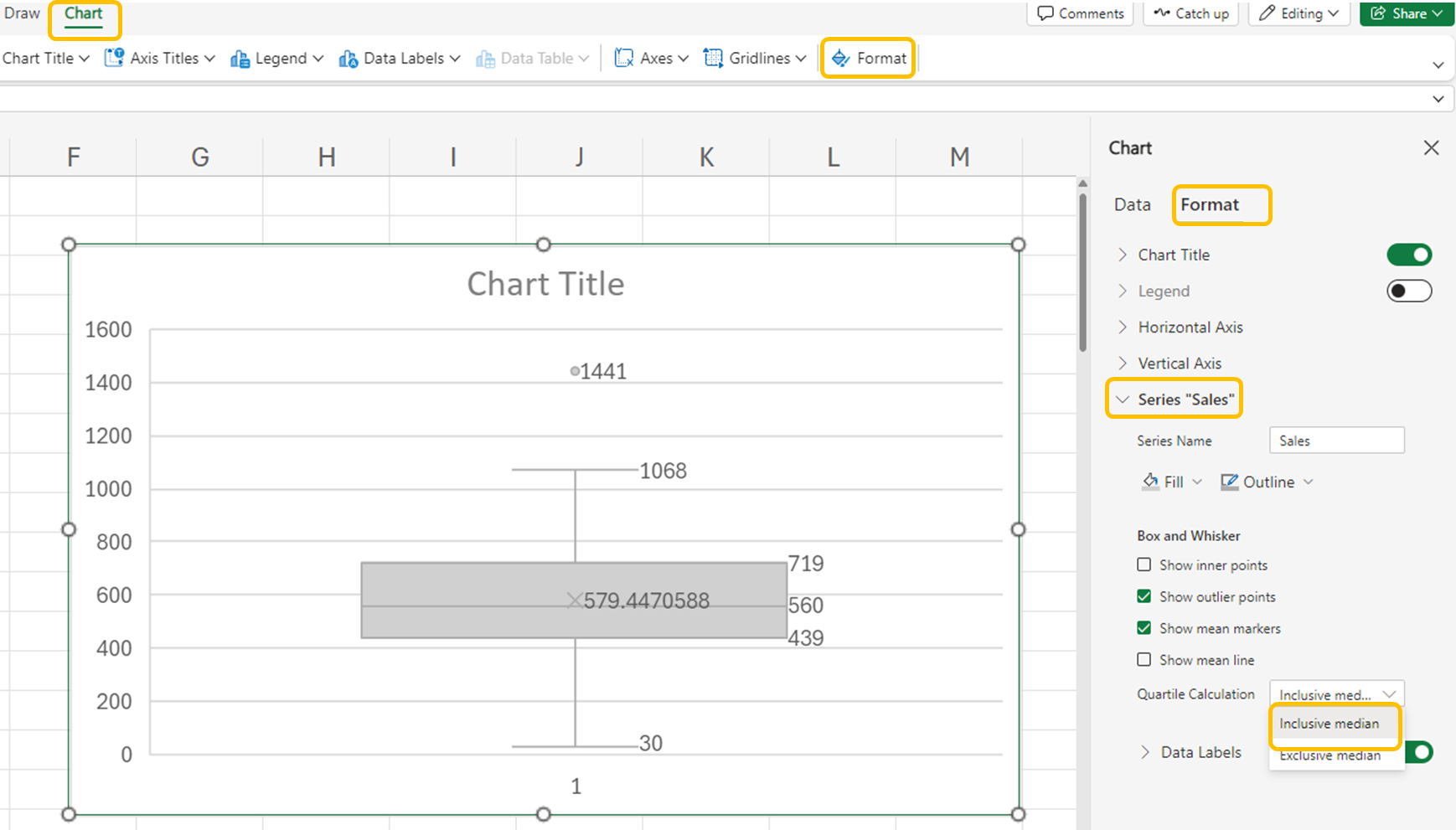Switch to the Data tab in Chart pane
Image resolution: width=1456 pixels, height=830 pixels.
click(1132, 204)
